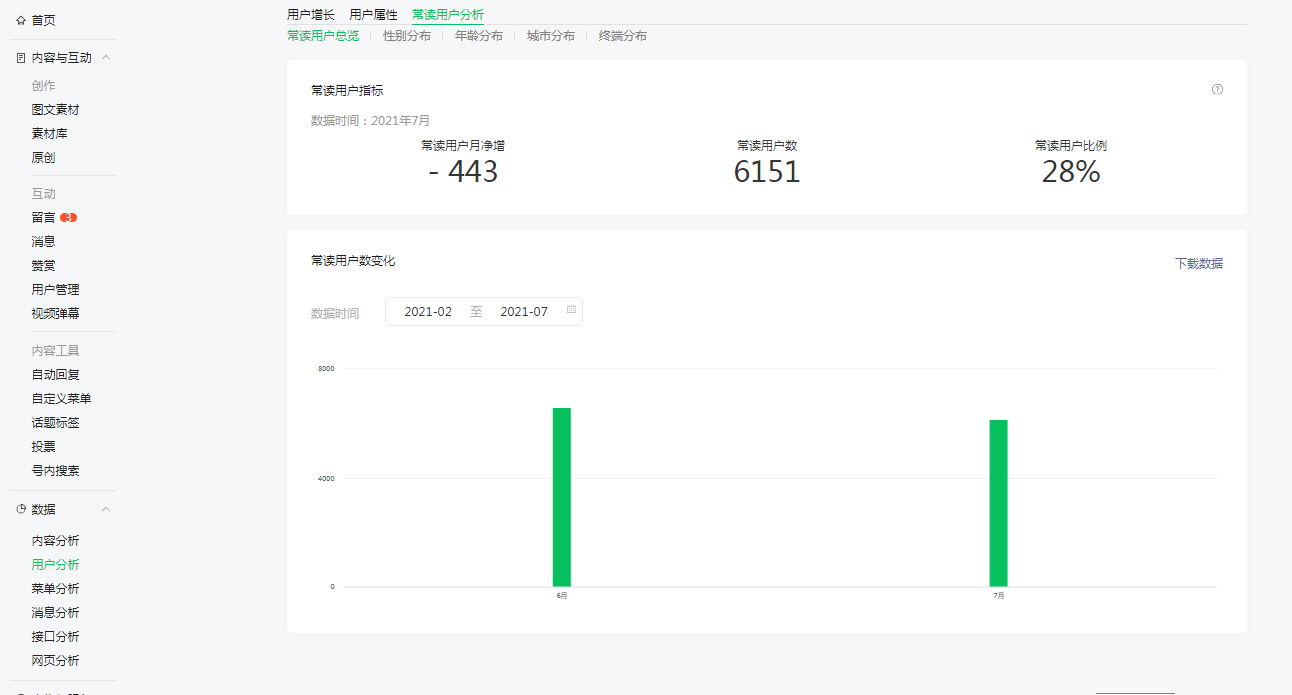Click the start date 2021-02 field

(x=428, y=312)
